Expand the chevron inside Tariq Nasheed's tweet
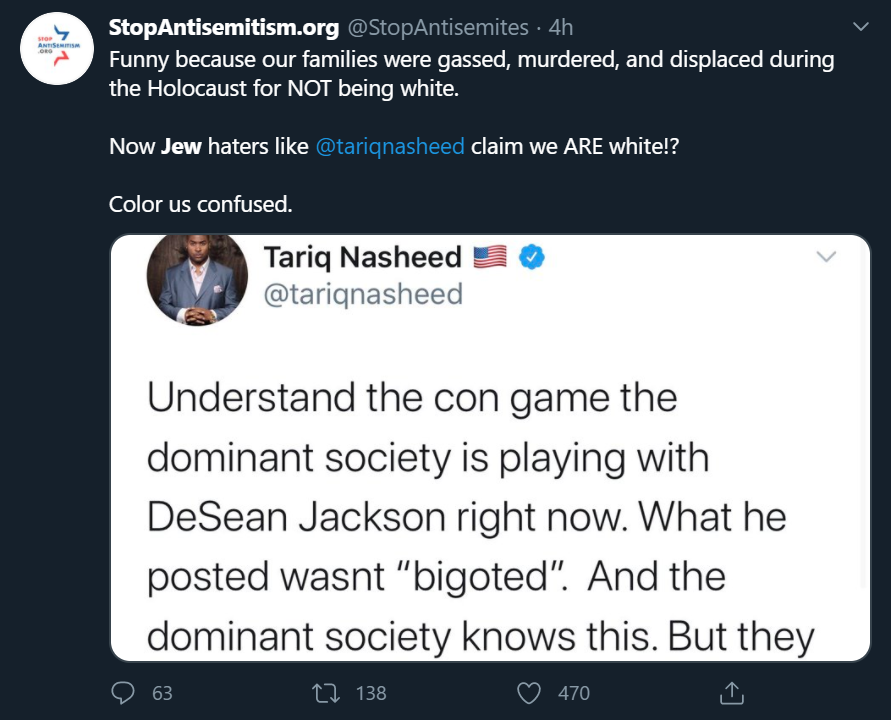 click(x=826, y=257)
